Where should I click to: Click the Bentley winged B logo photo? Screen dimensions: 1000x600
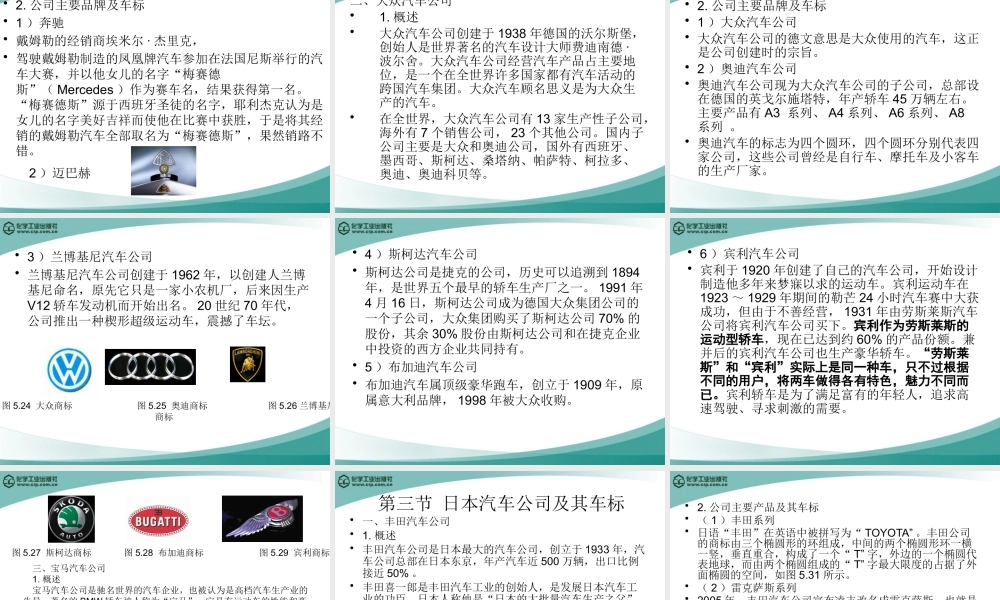point(262,519)
